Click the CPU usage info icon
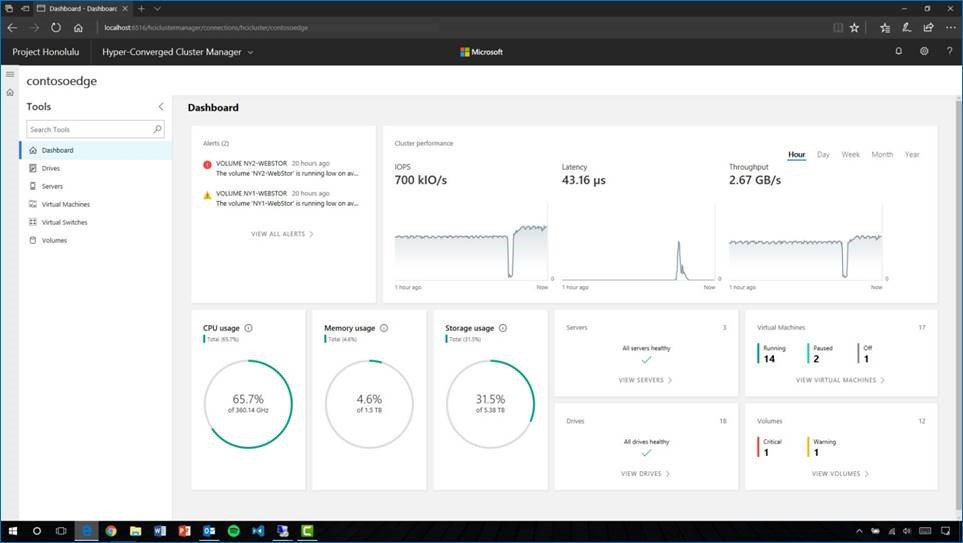This screenshot has width=963, height=543. (248, 328)
